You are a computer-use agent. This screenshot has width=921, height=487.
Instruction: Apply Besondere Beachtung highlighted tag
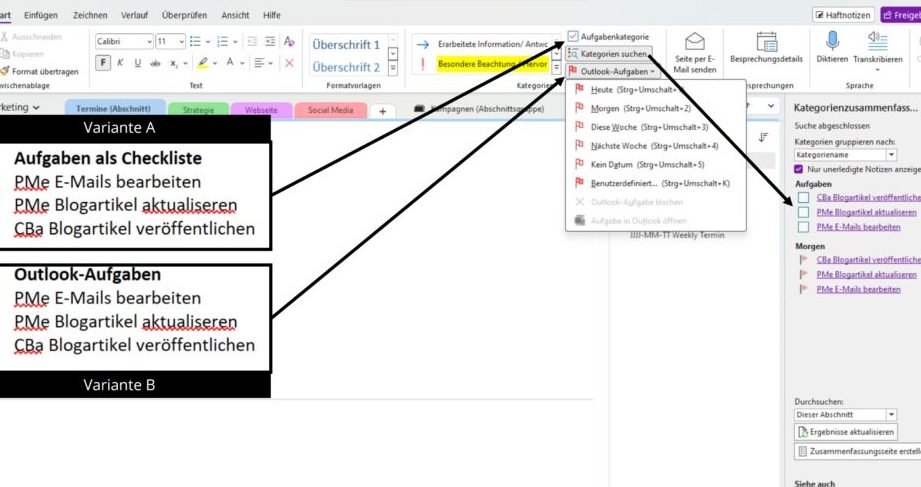[492, 64]
